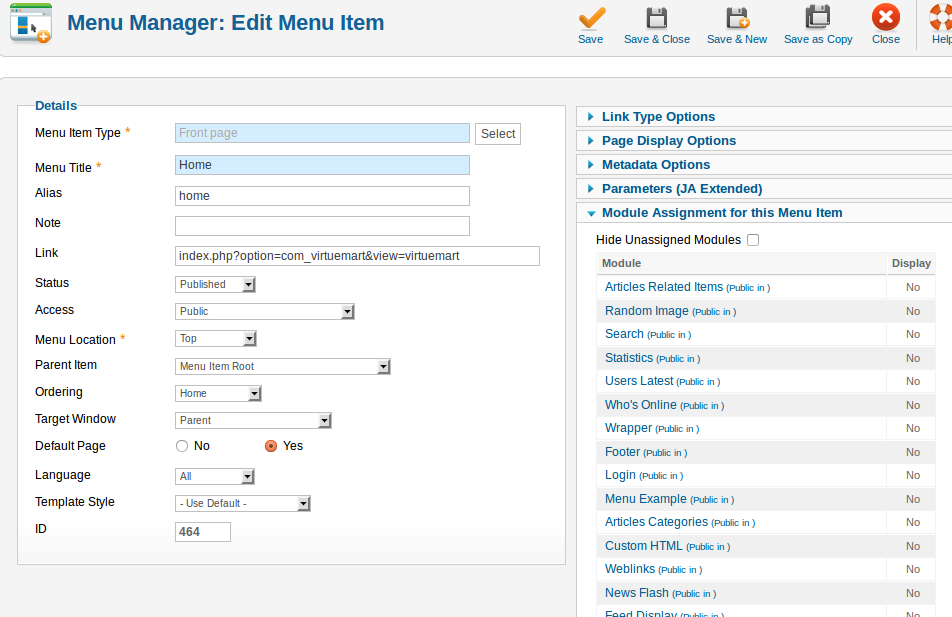
Task: Collapse Module Assignment for this Menu Item
Action: (721, 213)
